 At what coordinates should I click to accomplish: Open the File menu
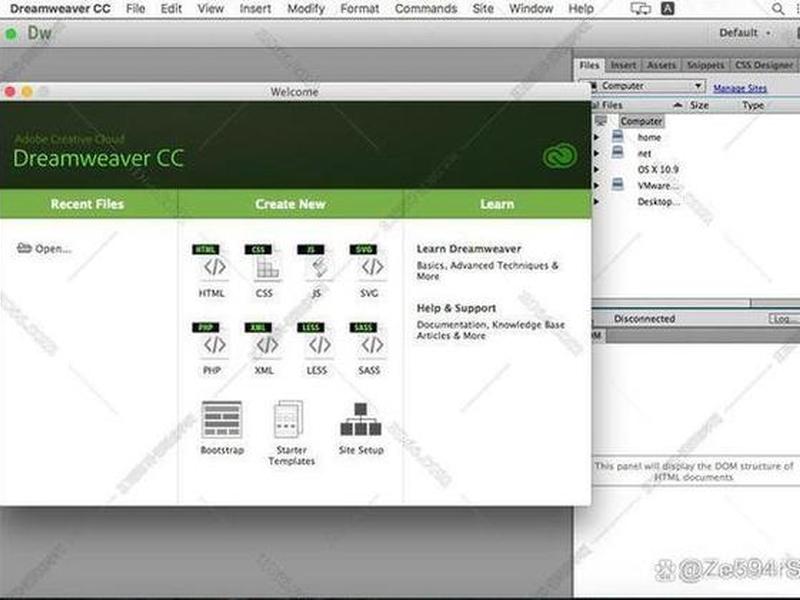pos(136,9)
